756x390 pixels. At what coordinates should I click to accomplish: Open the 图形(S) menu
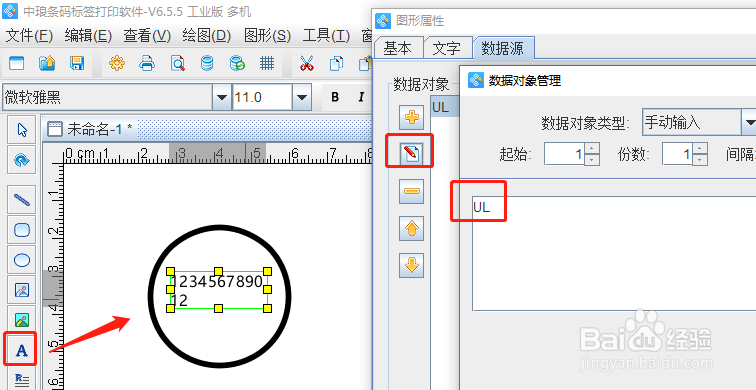click(267, 35)
